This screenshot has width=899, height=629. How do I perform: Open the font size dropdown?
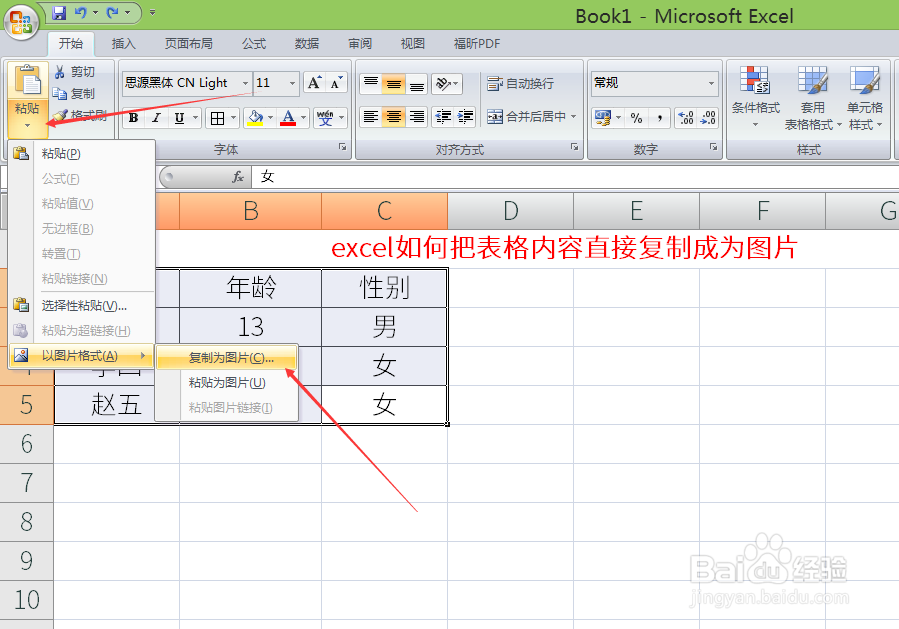pyautogui.click(x=292, y=83)
